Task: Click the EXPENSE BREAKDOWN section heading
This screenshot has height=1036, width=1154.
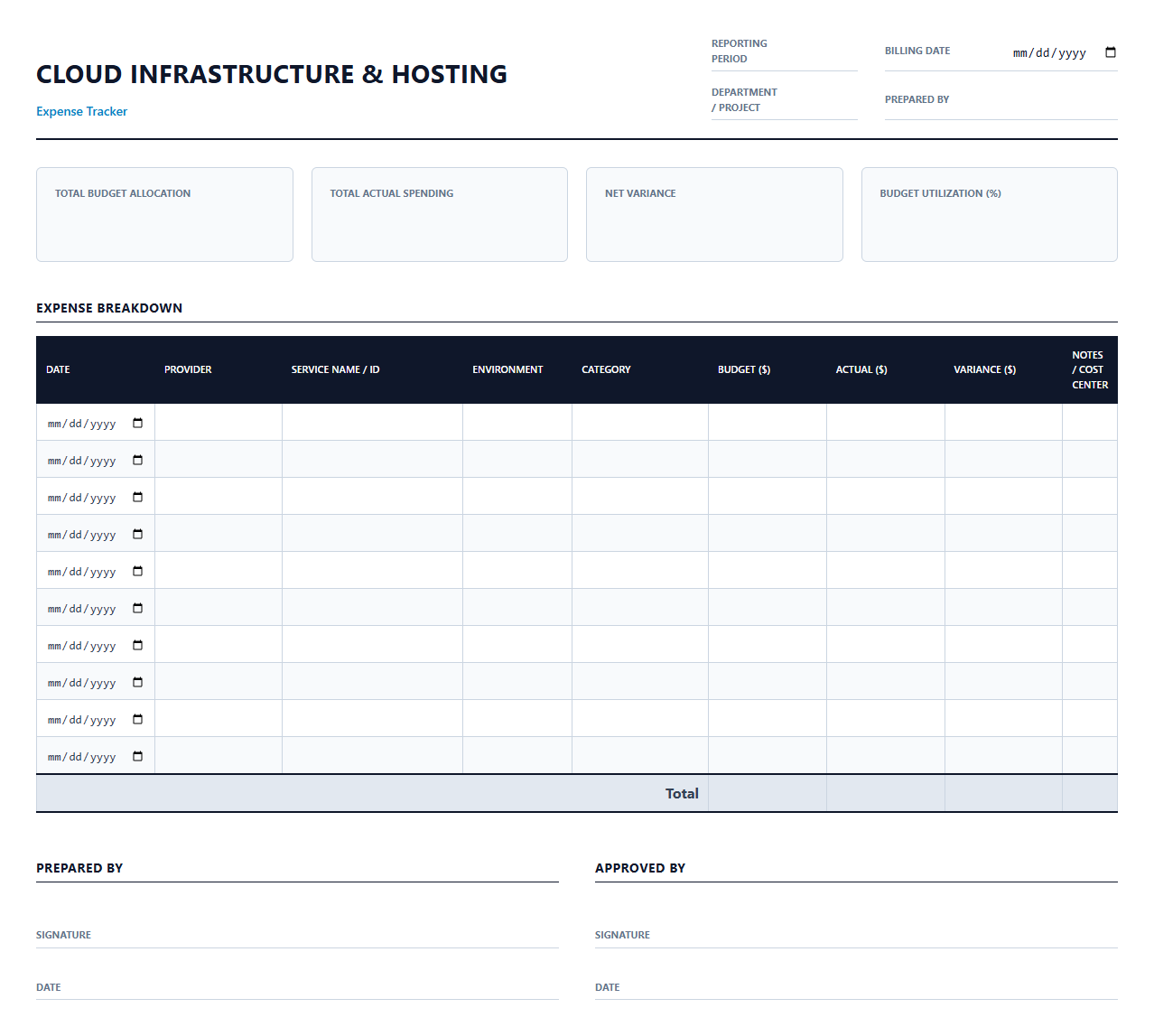Action: [109, 308]
